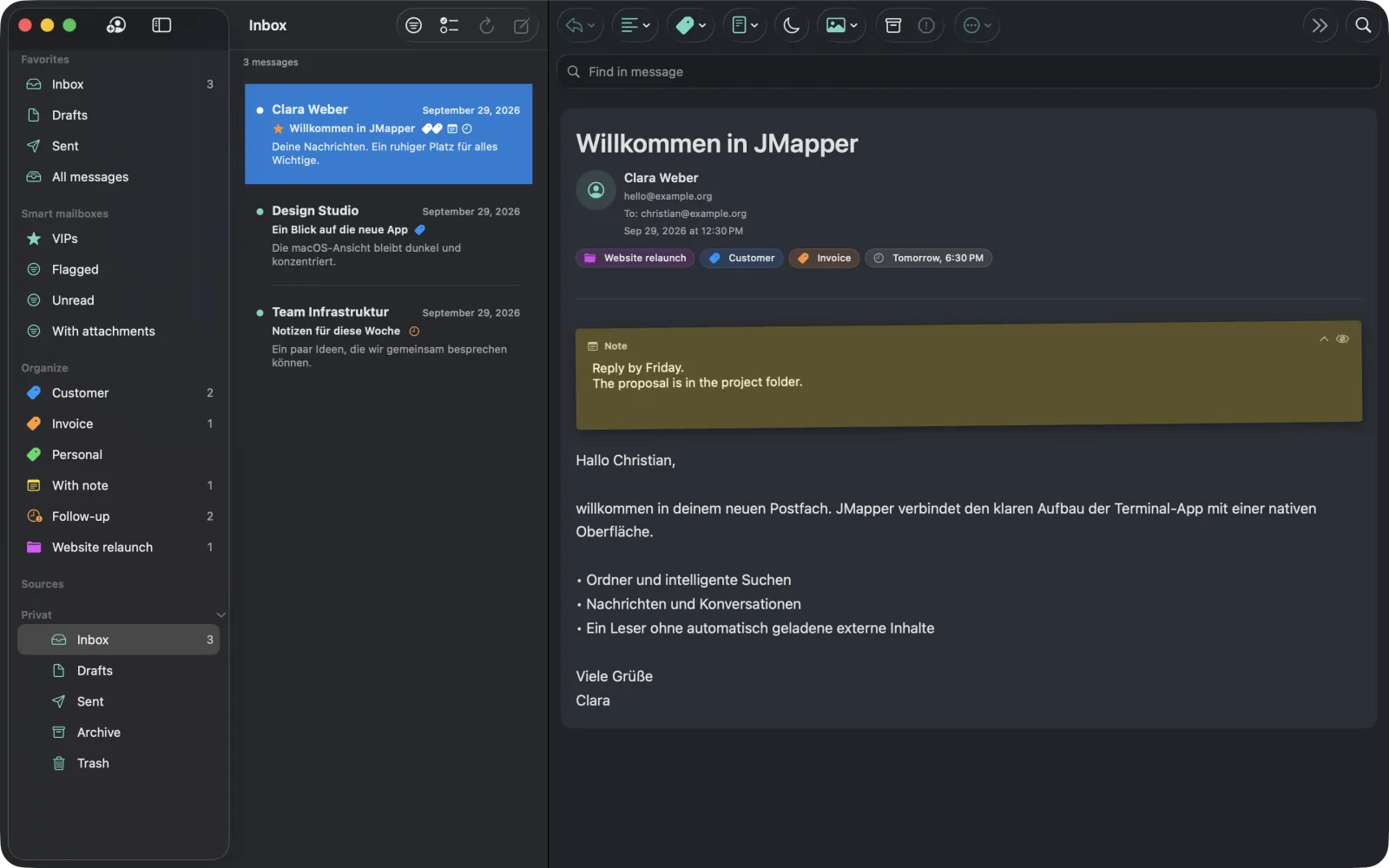Click the search magnifier icon in toolbar
This screenshot has height=868, width=1389.
point(1364,25)
